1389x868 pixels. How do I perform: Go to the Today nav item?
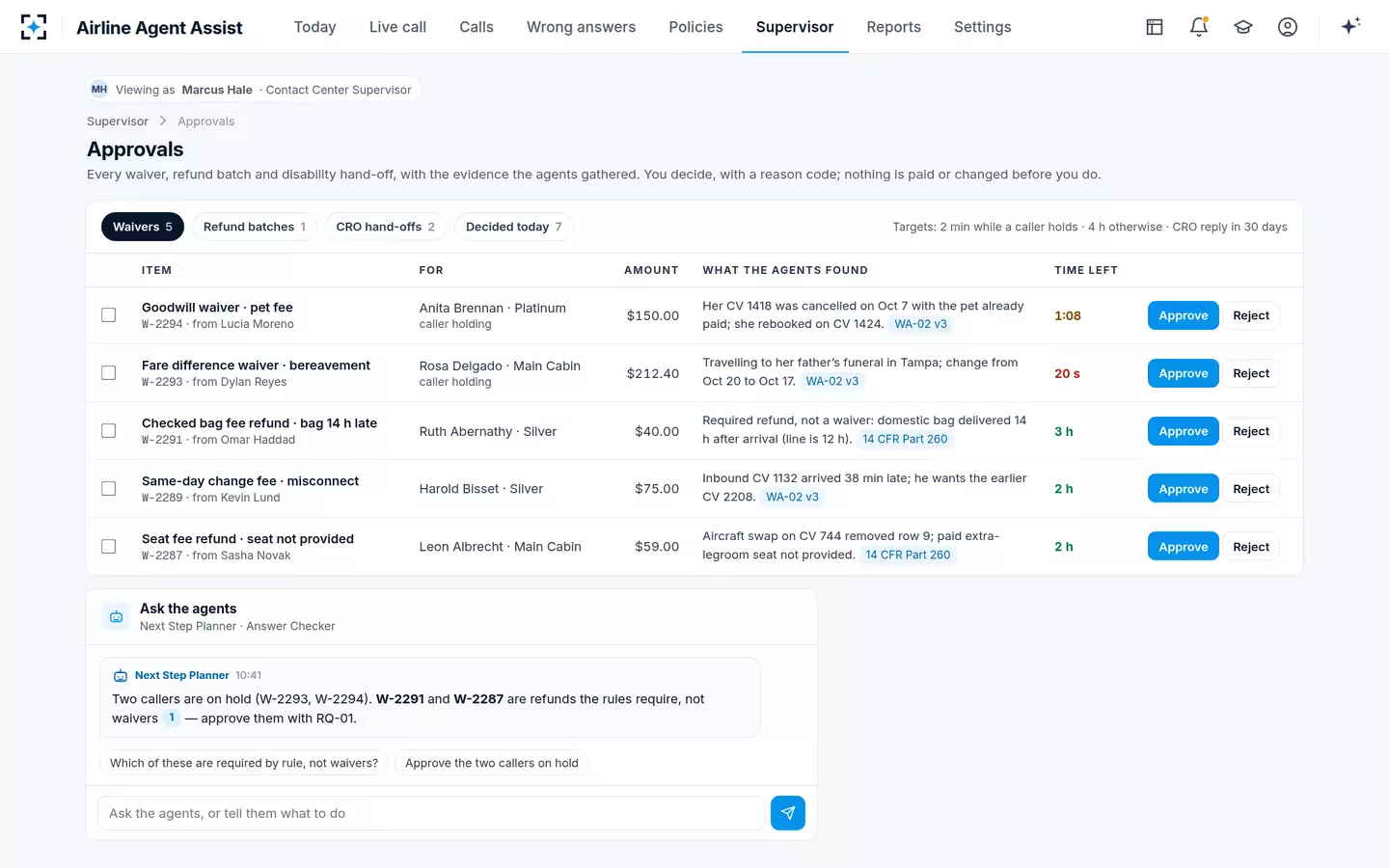pyautogui.click(x=314, y=27)
